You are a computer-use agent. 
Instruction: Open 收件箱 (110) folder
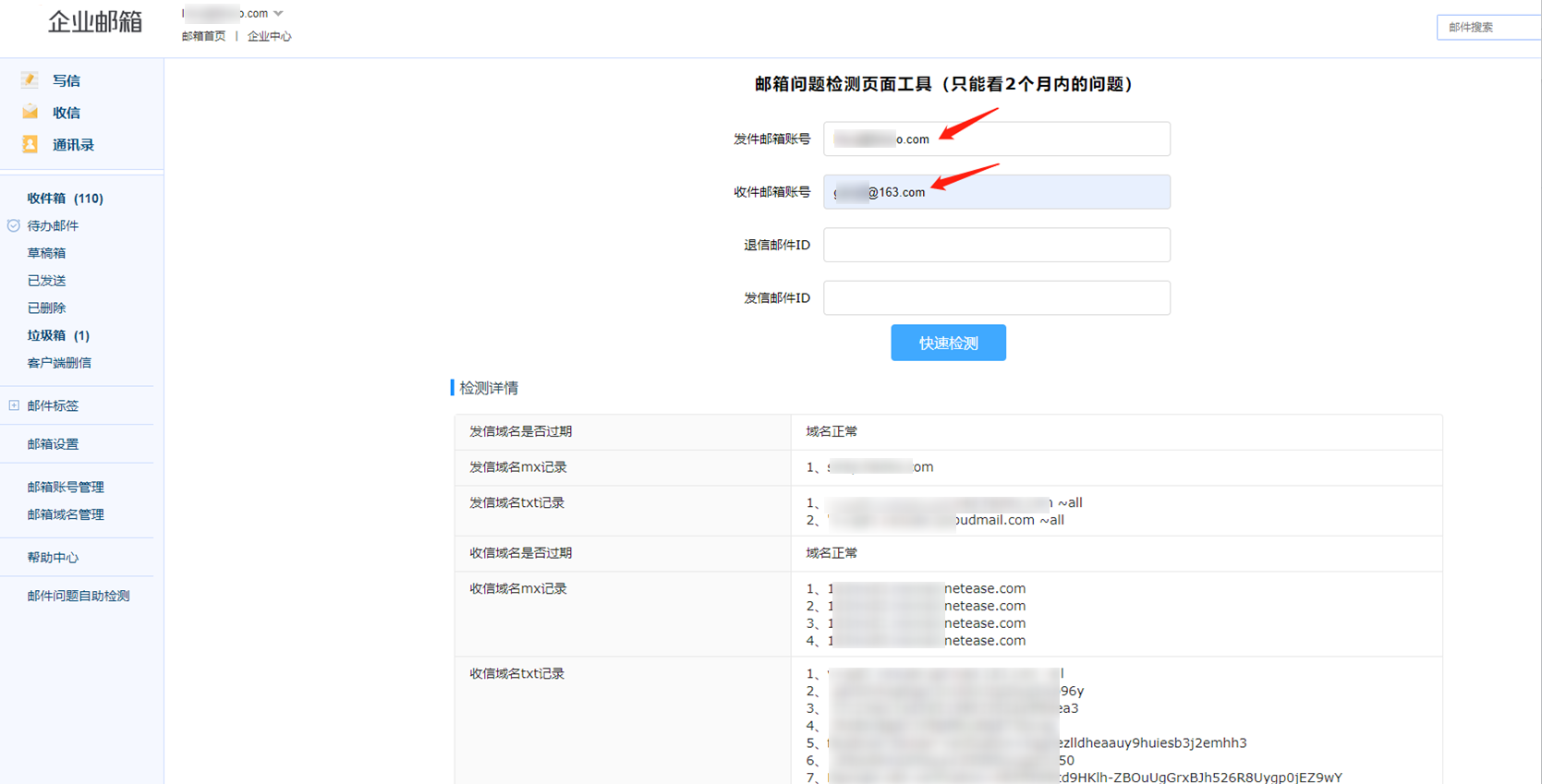65,199
